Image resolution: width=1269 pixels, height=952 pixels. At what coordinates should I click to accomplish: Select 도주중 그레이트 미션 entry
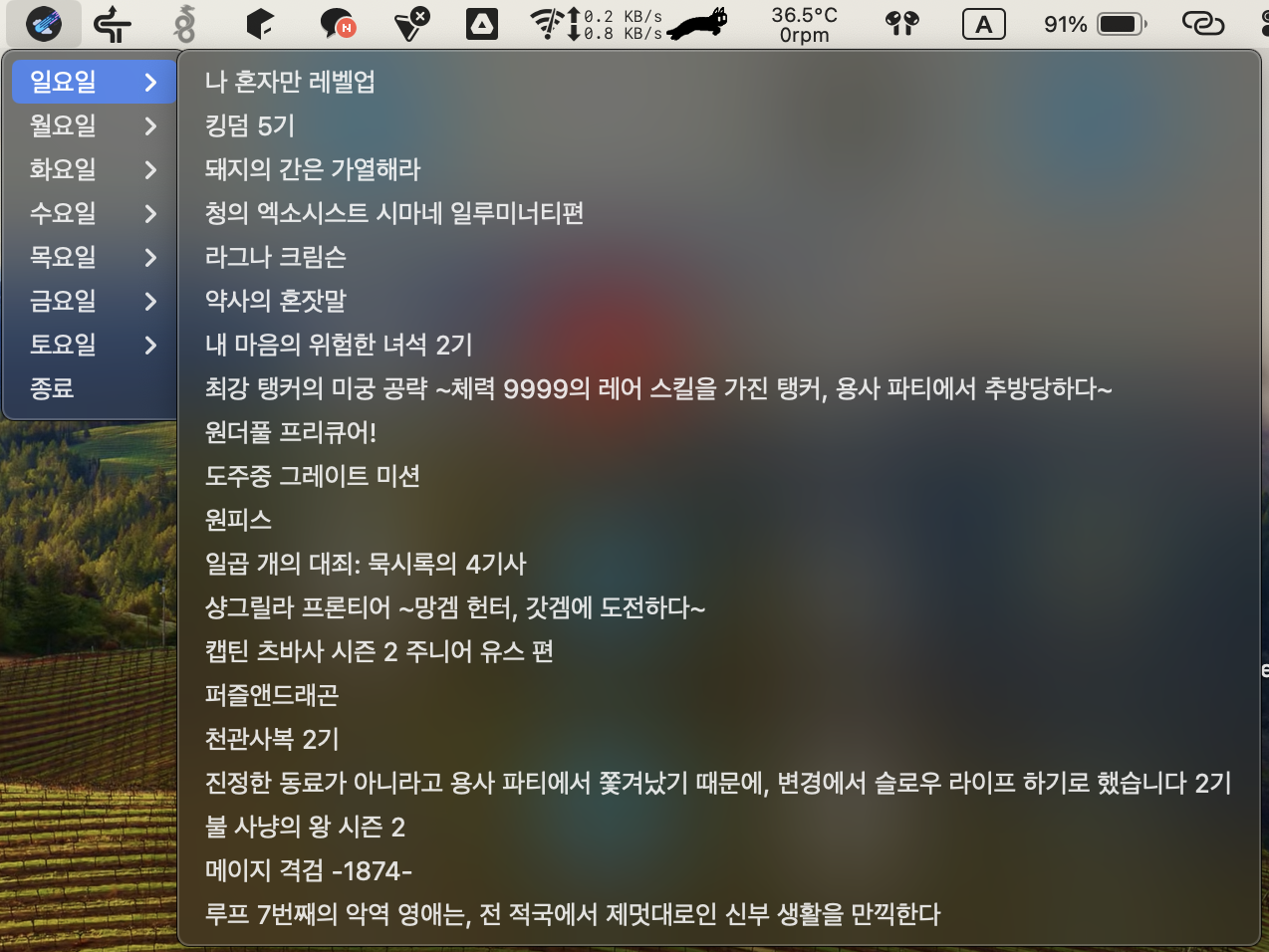click(718, 476)
